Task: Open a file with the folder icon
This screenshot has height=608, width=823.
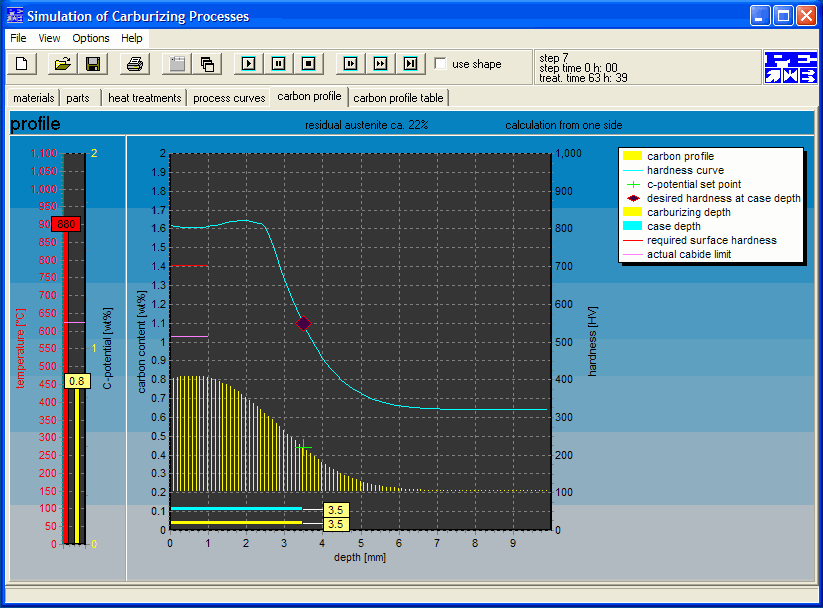Action: coord(63,64)
